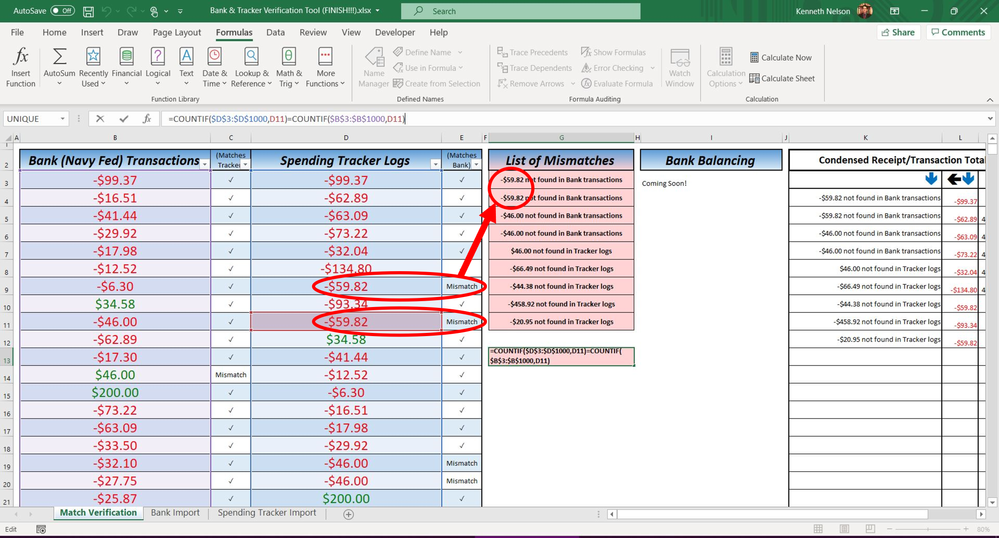999x538 pixels.
Task: Select the Mismatch cell beside $46.00 bank entry
Action: click(231, 375)
